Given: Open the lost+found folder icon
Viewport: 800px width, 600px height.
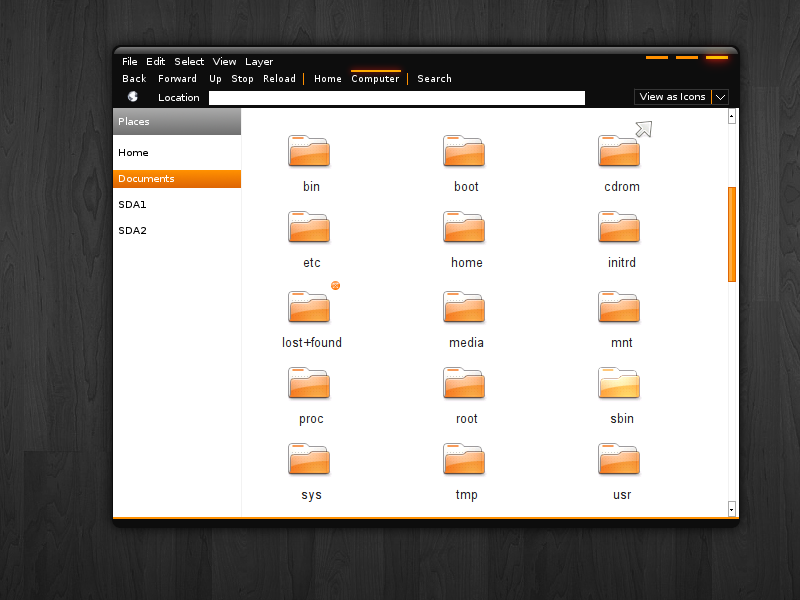Looking at the screenshot, I should [x=309, y=307].
